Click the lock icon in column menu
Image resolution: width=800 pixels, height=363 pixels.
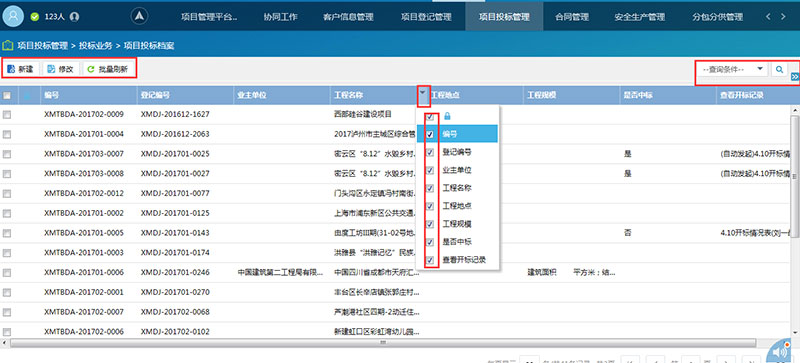pos(447,116)
